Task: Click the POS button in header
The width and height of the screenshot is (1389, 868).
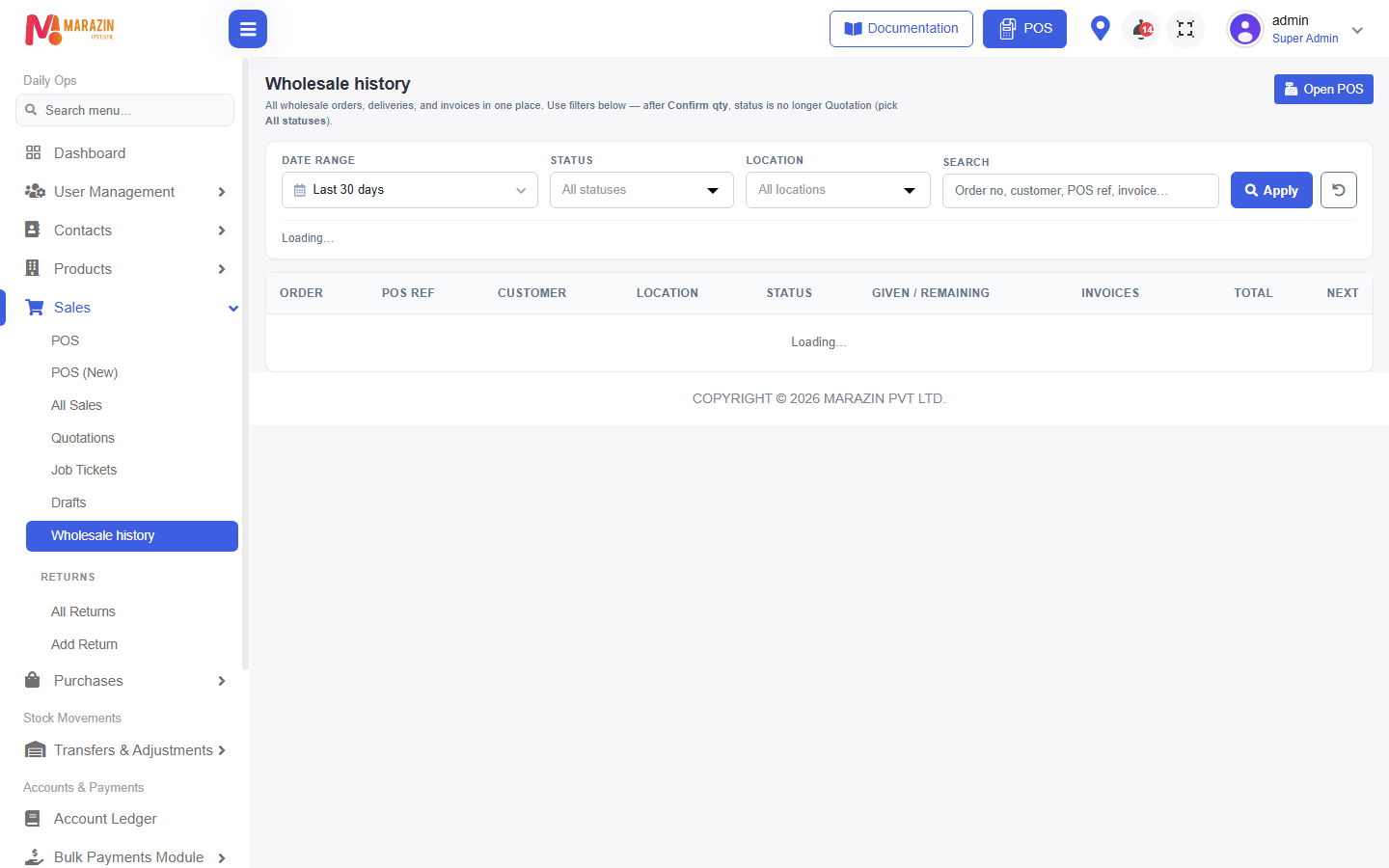Action: coord(1024,29)
